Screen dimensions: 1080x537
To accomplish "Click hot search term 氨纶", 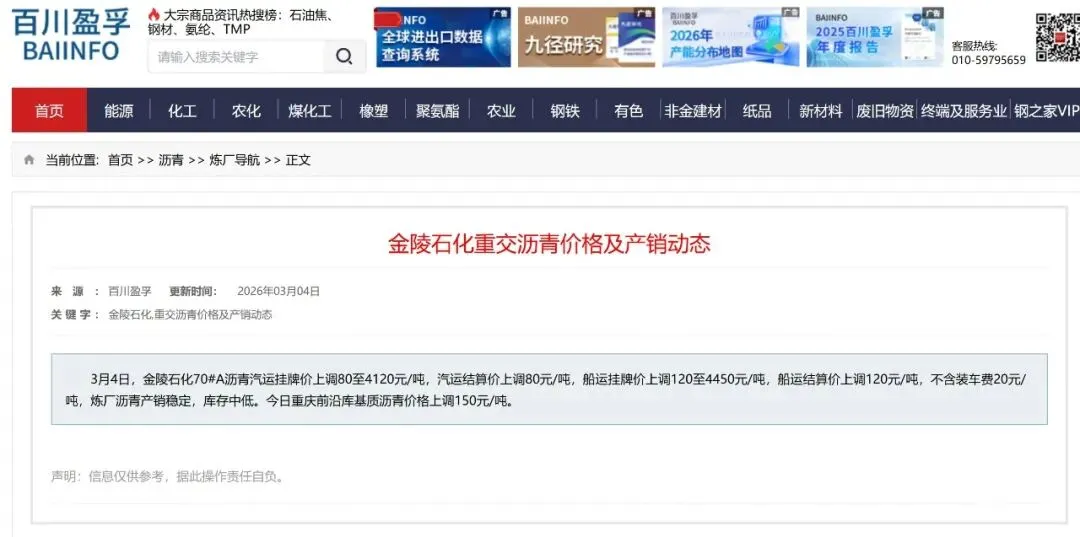I will coord(198,30).
